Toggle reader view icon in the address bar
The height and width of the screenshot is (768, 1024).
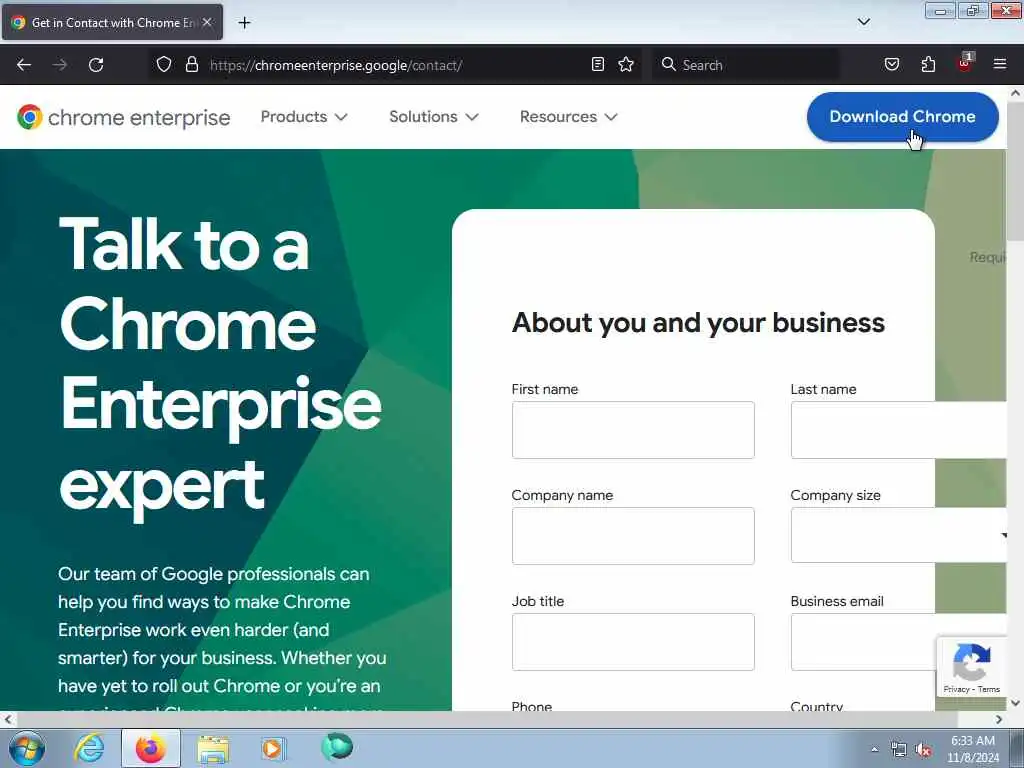pyautogui.click(x=598, y=65)
